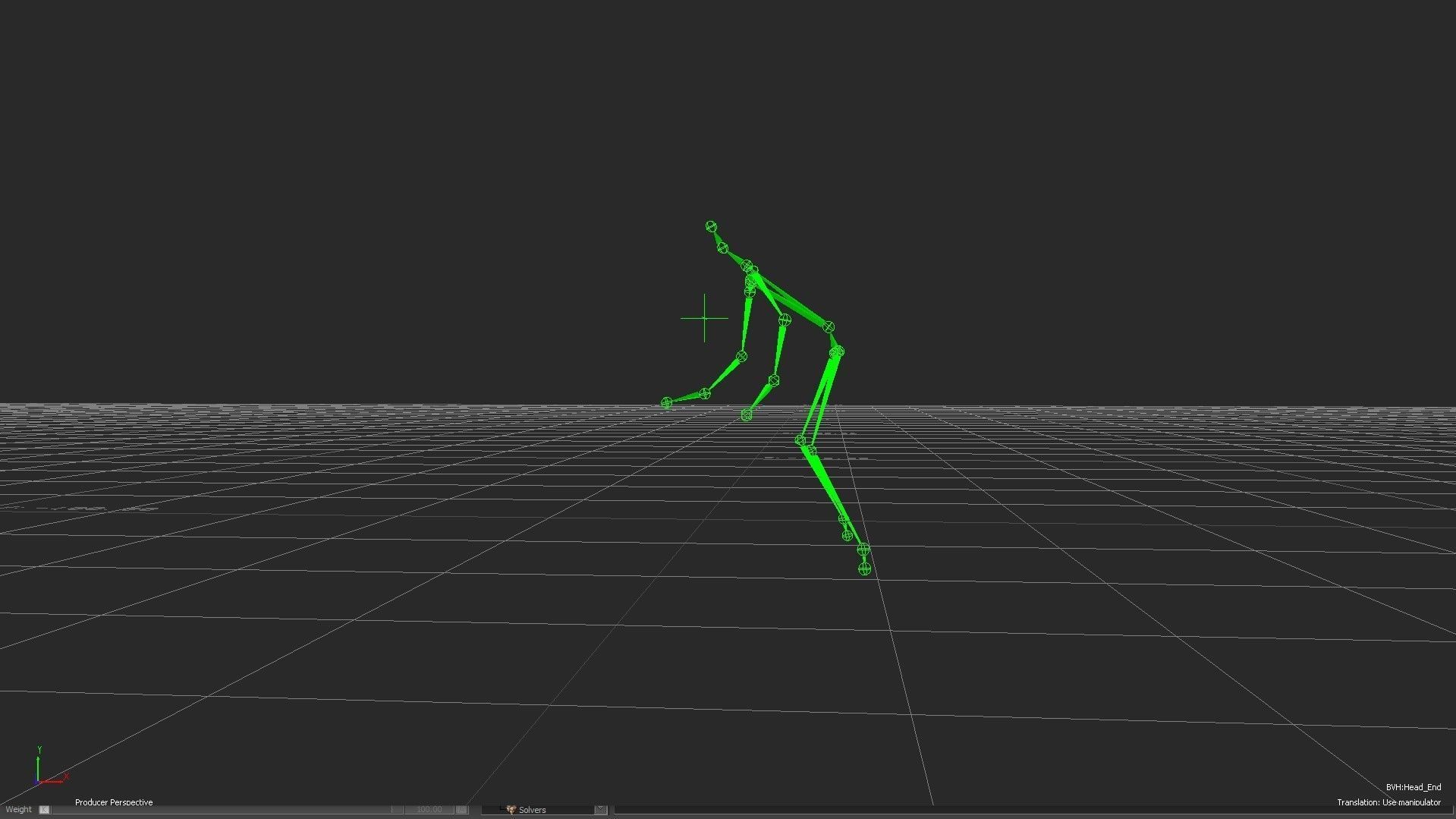Click the Weight label
Viewport: 1456px width, 819px height.
tap(18, 810)
